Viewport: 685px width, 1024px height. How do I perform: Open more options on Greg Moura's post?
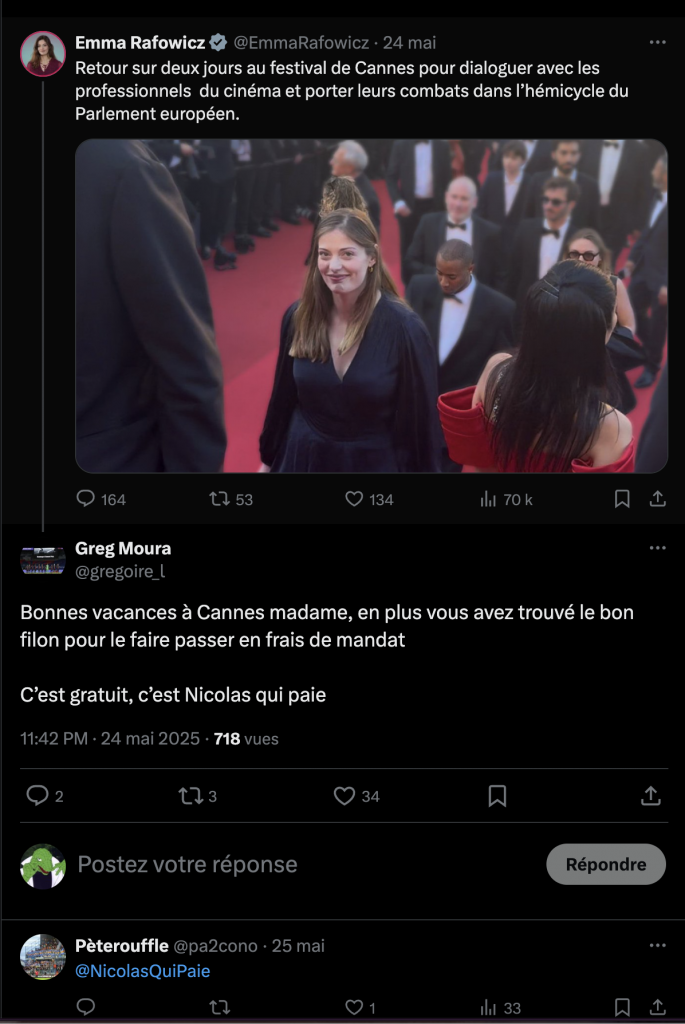click(x=657, y=548)
